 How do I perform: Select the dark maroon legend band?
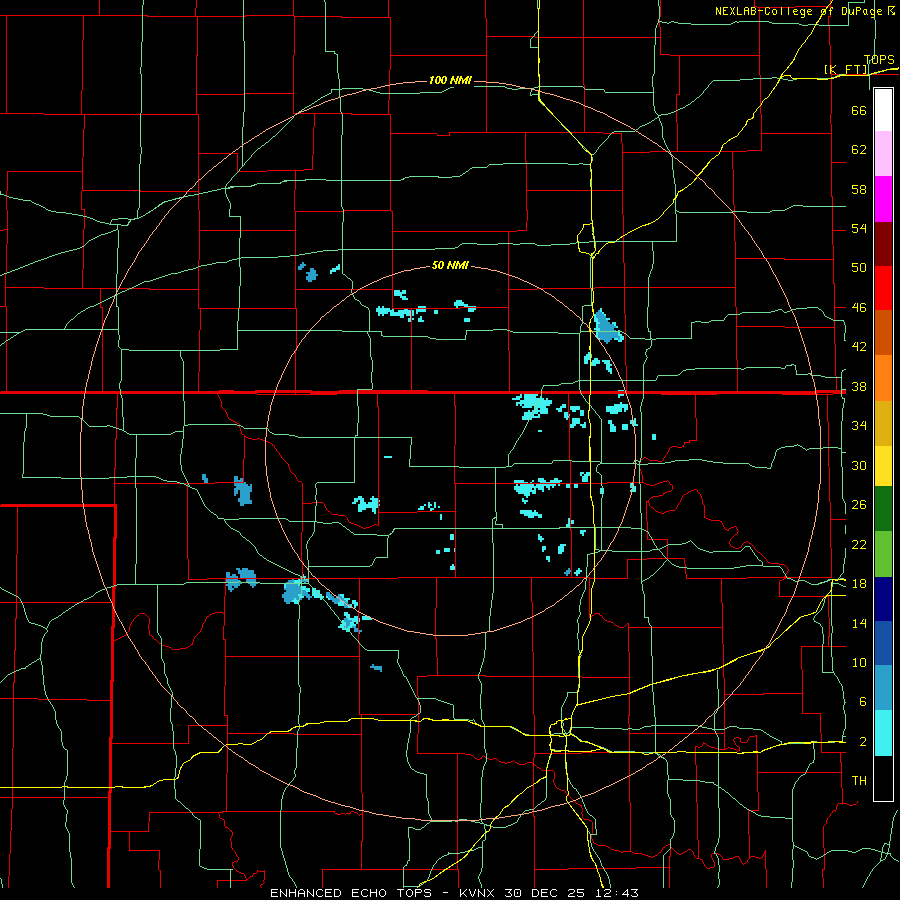click(883, 244)
